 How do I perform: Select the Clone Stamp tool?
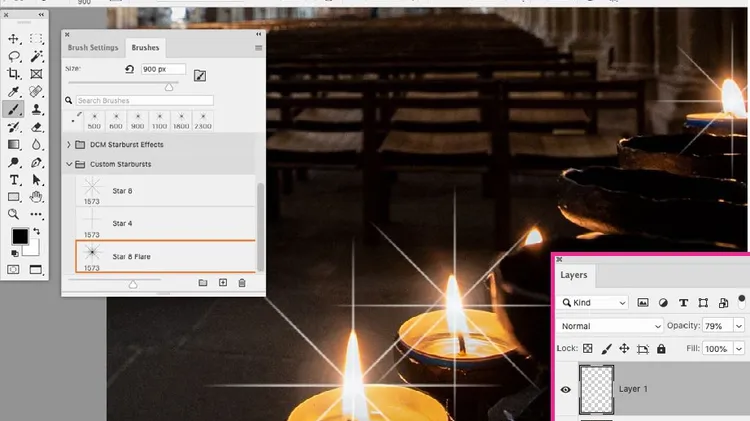coord(36,109)
